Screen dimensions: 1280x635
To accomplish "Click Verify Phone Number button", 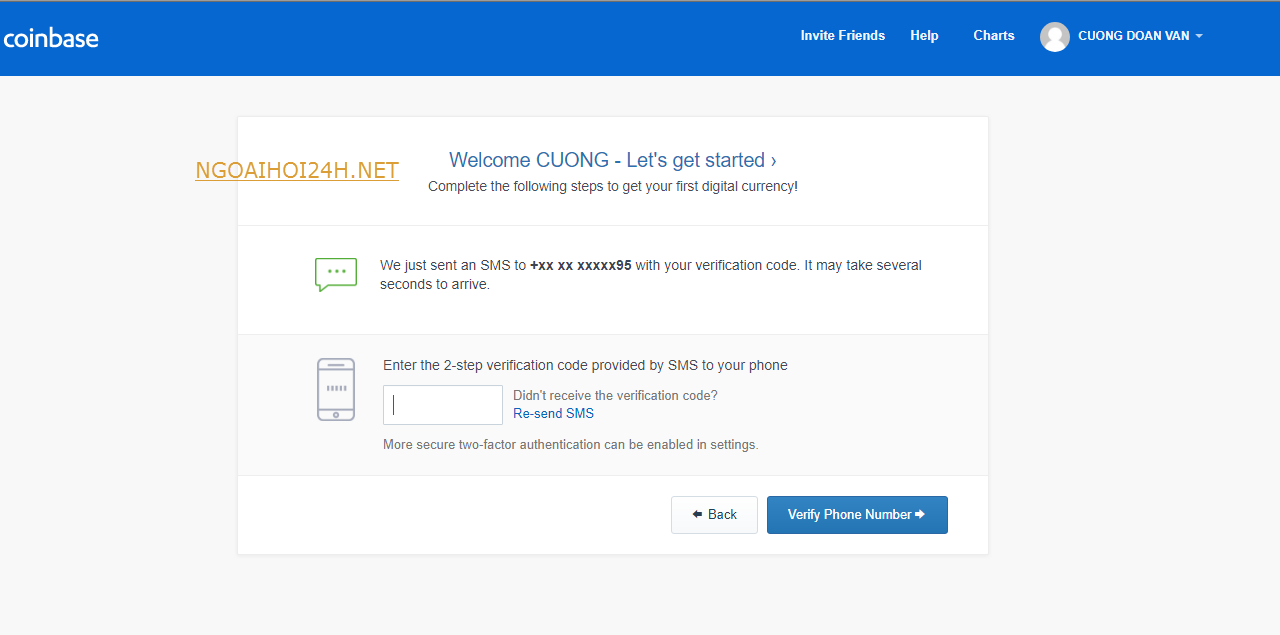I will coord(857,515).
